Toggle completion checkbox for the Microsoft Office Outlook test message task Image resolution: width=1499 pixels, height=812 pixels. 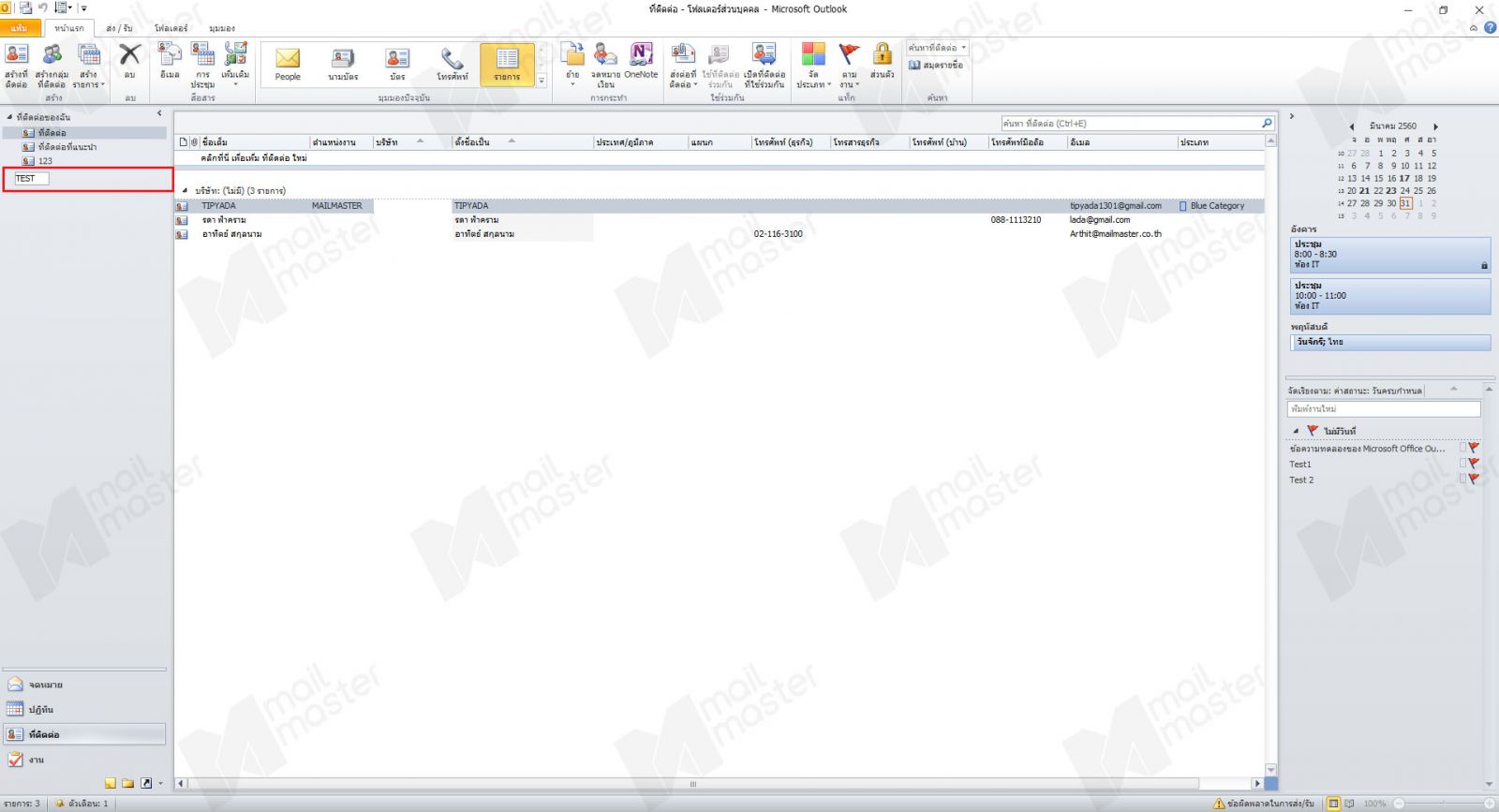1462,448
